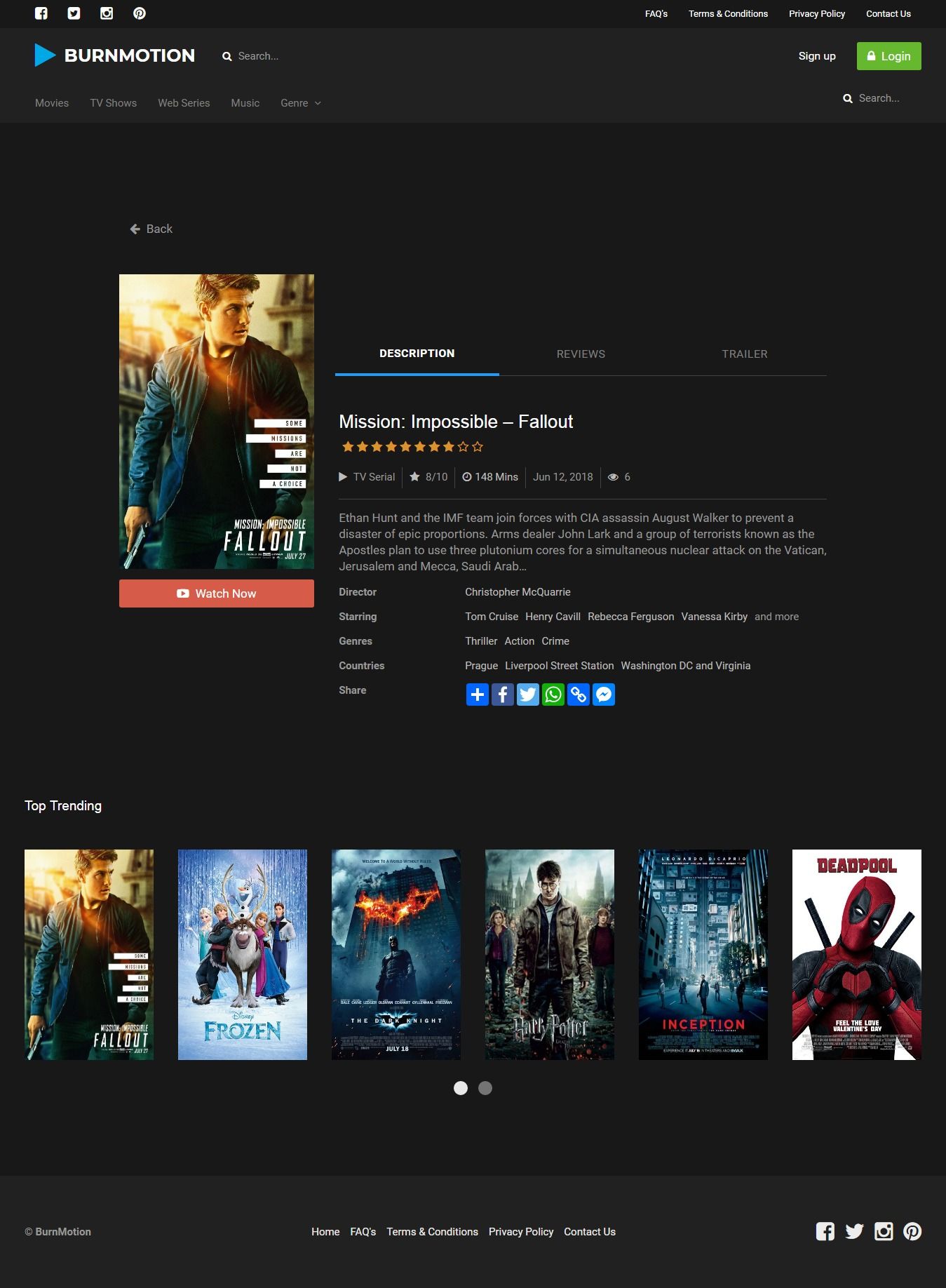
Task: Expand the Genre dropdown menu
Action: tap(301, 103)
